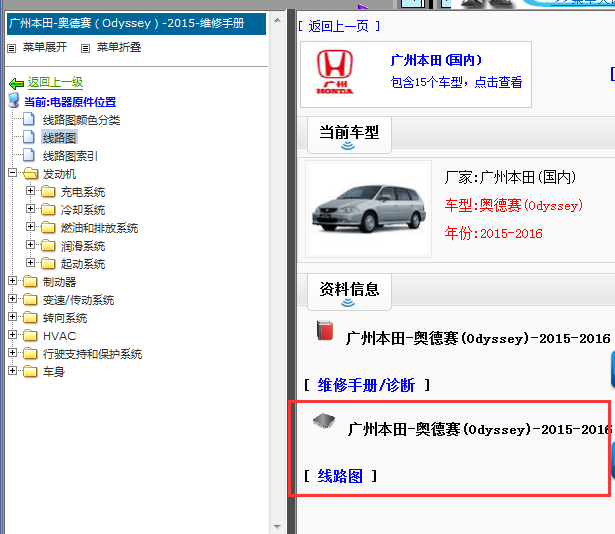
Task: Click 返回上一页 link
Action: click(x=338, y=26)
